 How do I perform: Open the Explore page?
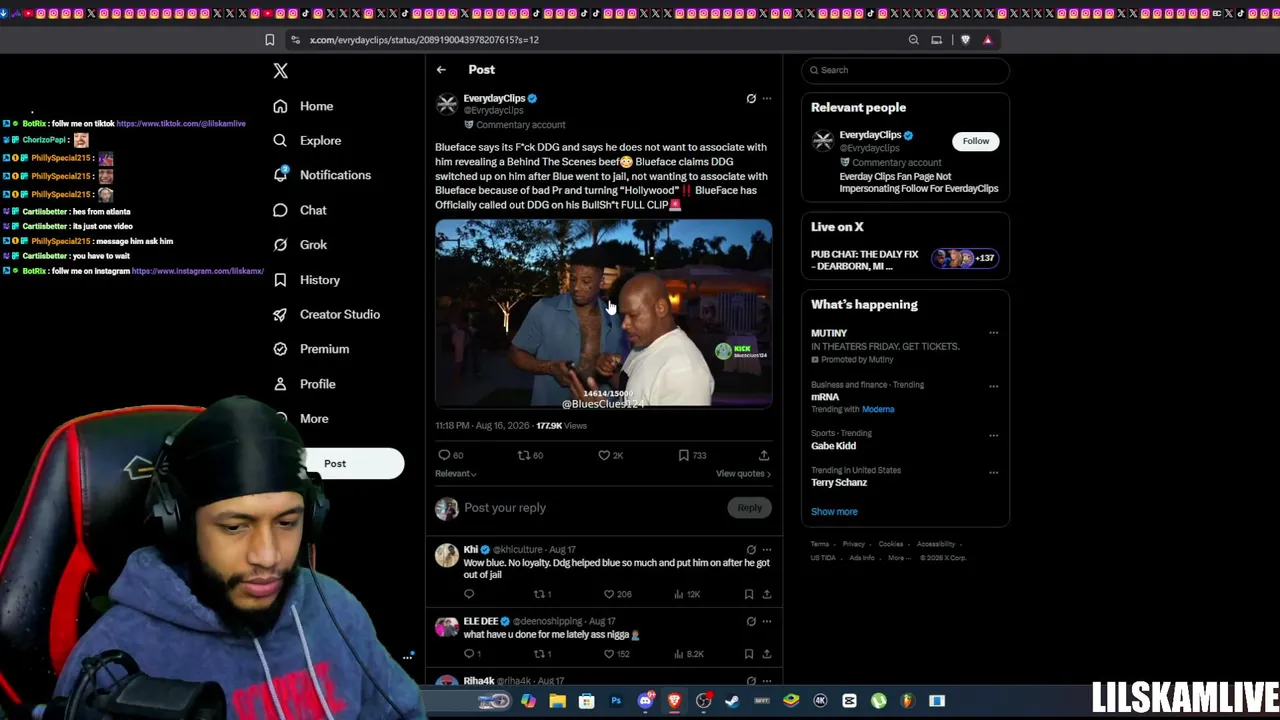[x=307, y=141]
